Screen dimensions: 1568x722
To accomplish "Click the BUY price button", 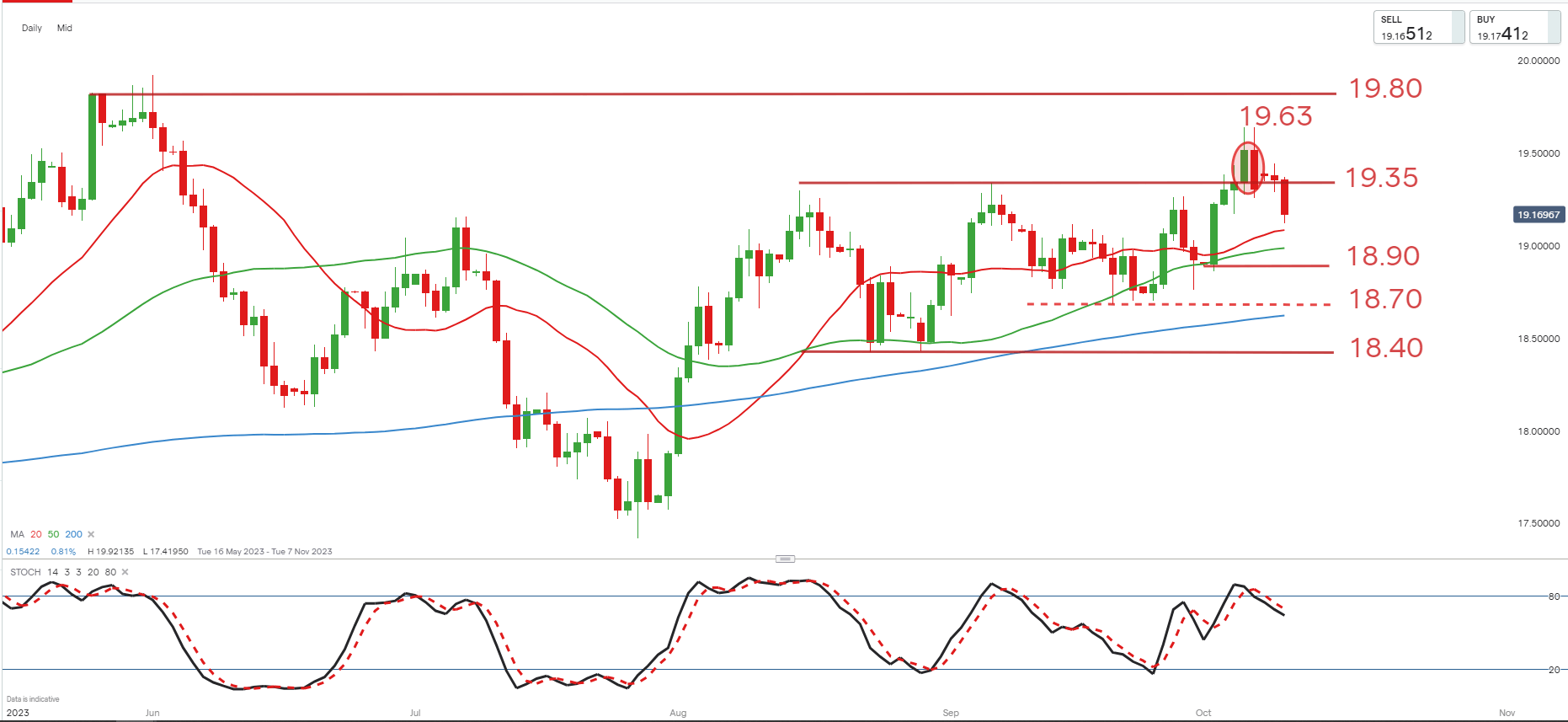I will (x=1514, y=27).
